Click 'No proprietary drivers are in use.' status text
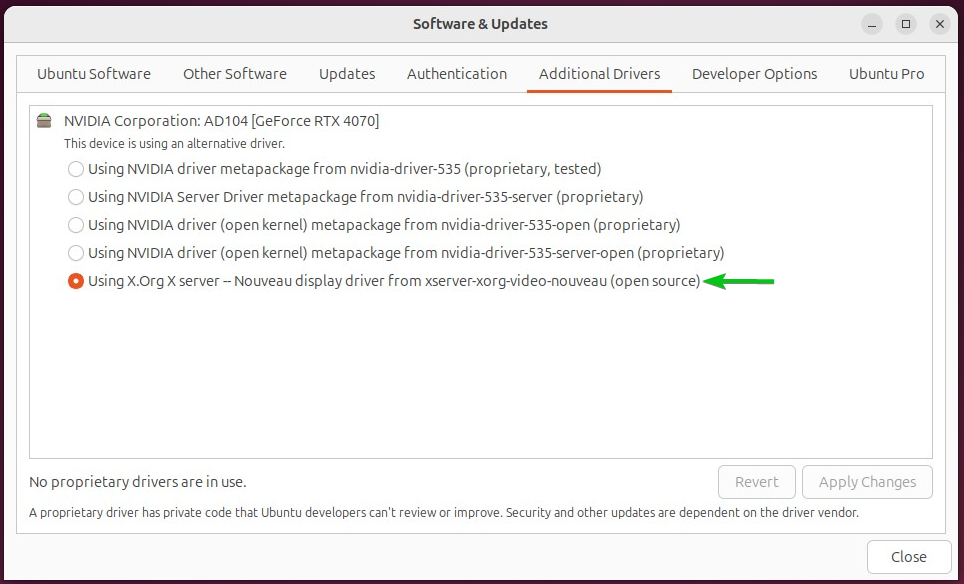Image resolution: width=964 pixels, height=584 pixels. coord(138,482)
